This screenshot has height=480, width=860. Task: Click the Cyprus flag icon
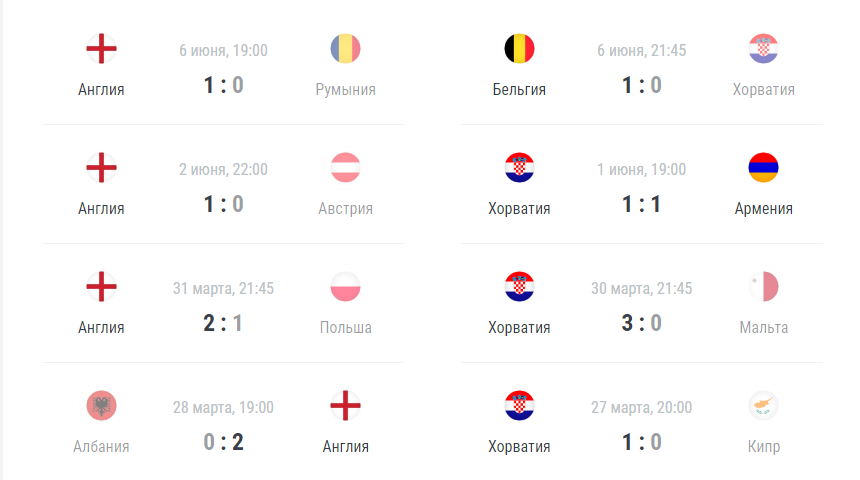pos(763,405)
